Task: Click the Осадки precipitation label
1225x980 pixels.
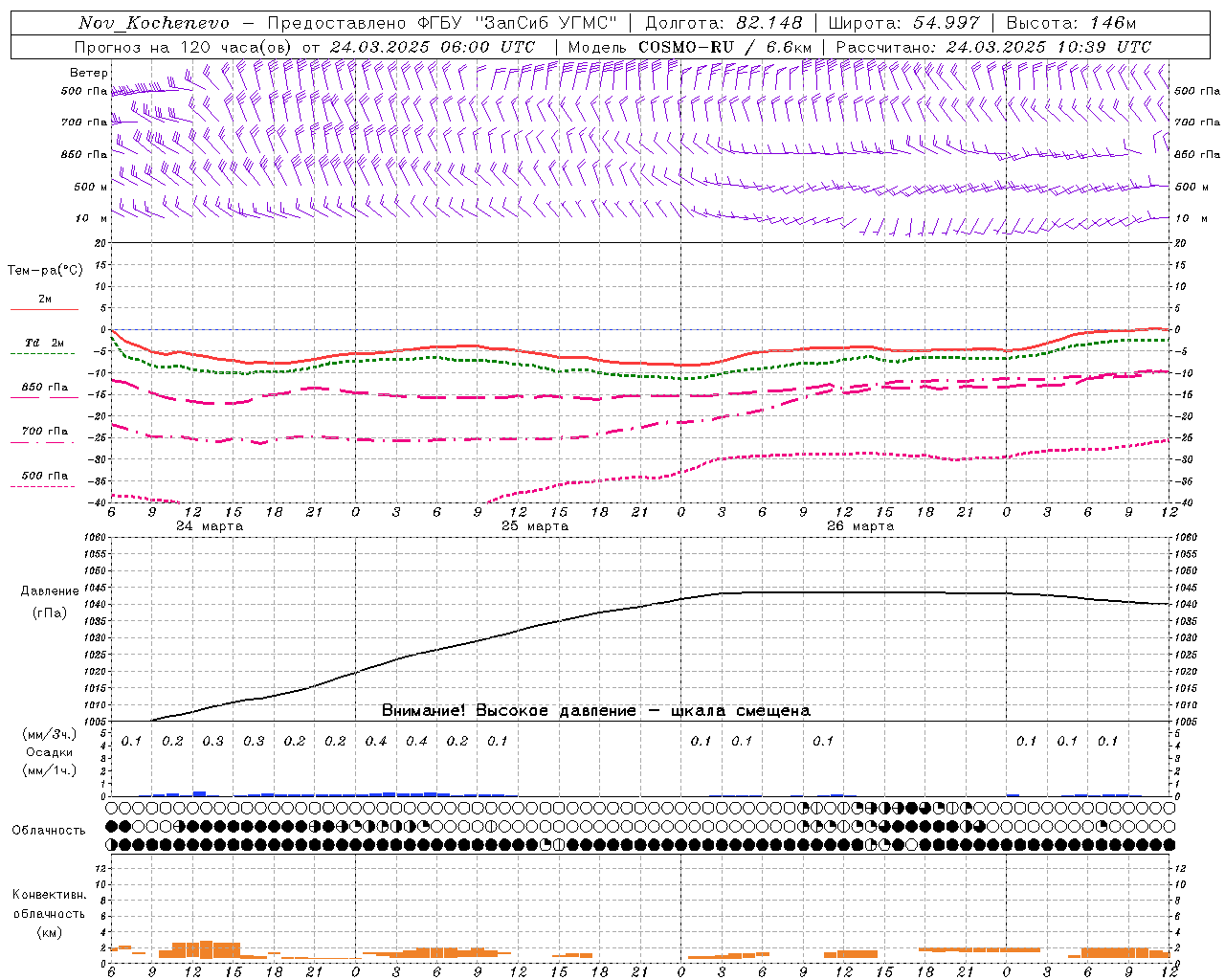Action: [50, 753]
